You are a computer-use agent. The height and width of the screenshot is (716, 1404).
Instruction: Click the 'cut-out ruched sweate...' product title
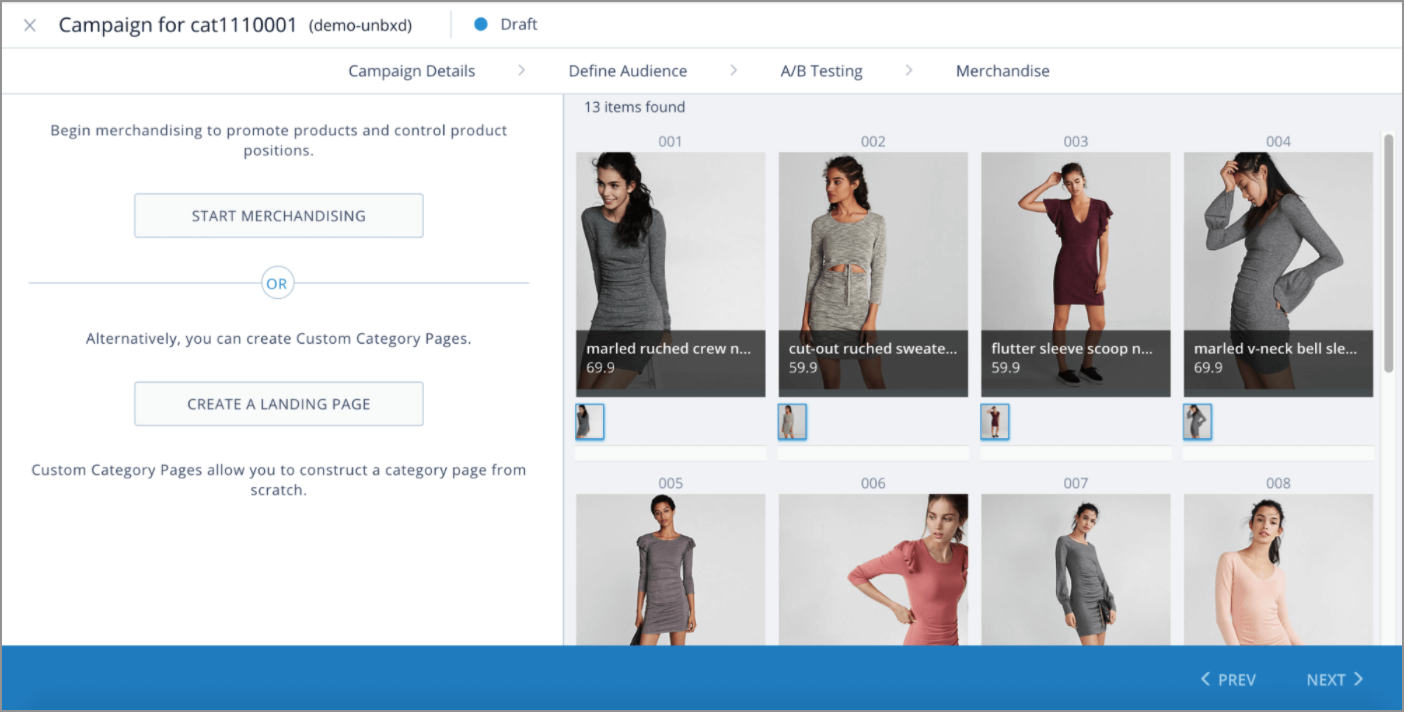tap(873, 349)
